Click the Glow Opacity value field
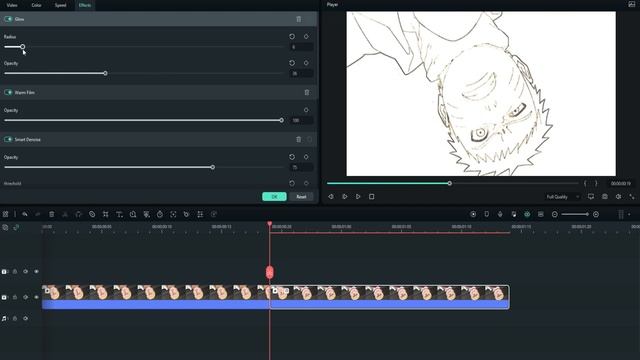The height and width of the screenshot is (360, 640). 301,74
